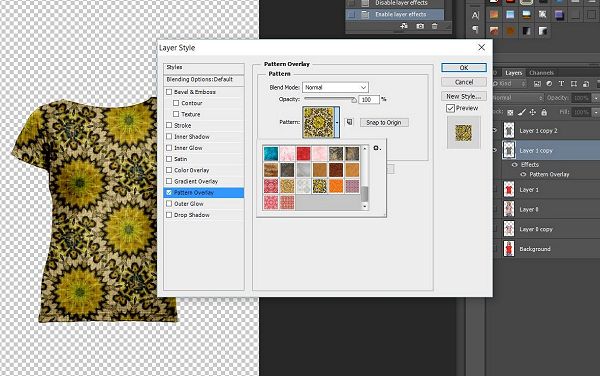Filter layers by adjustment layers icon

pos(549,83)
